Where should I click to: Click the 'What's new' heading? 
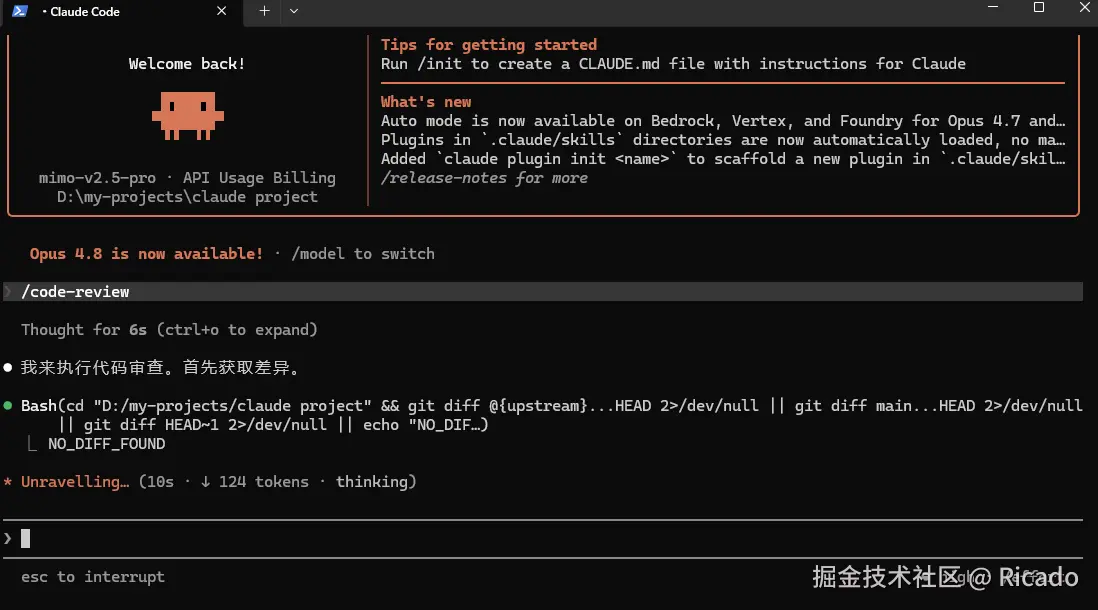tap(426, 102)
